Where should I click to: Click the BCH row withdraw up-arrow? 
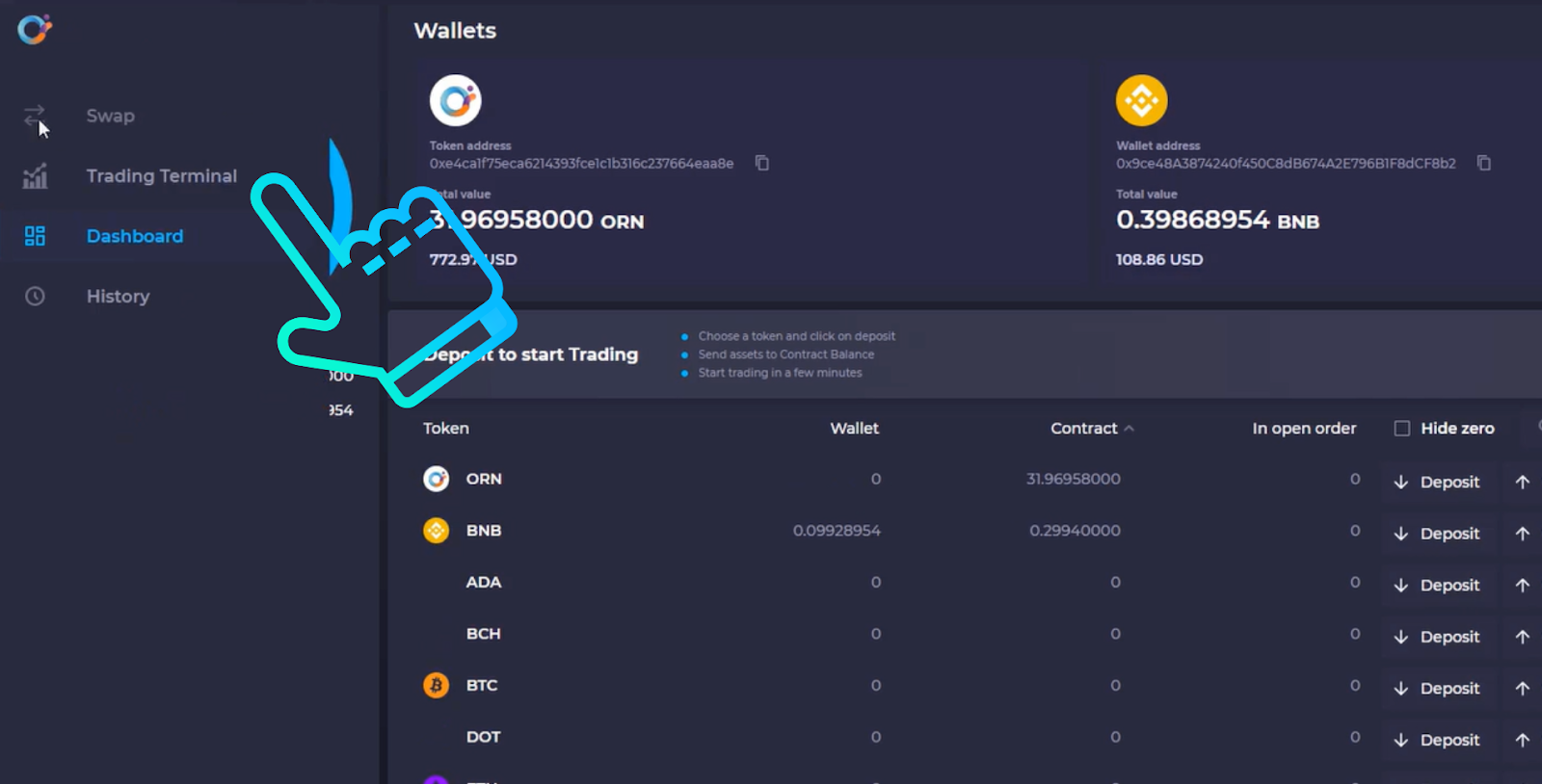tap(1523, 637)
